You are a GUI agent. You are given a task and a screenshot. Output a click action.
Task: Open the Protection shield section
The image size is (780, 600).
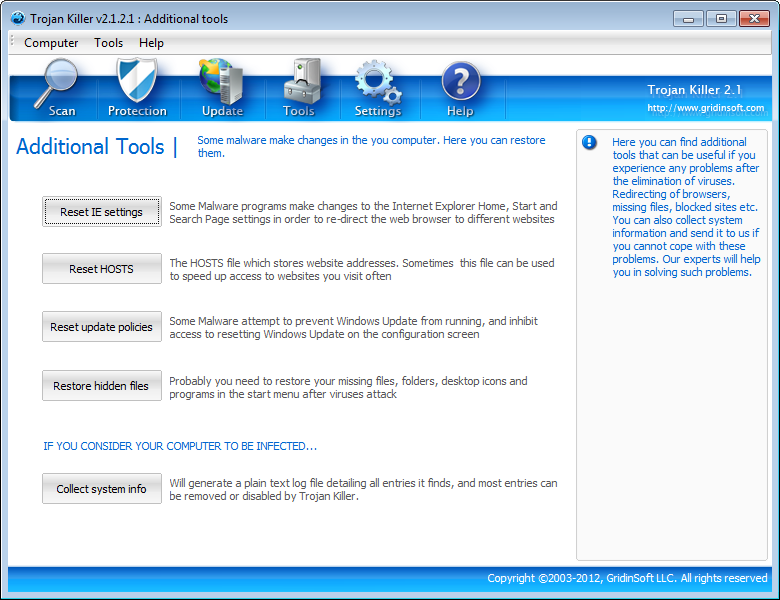[x=137, y=89]
